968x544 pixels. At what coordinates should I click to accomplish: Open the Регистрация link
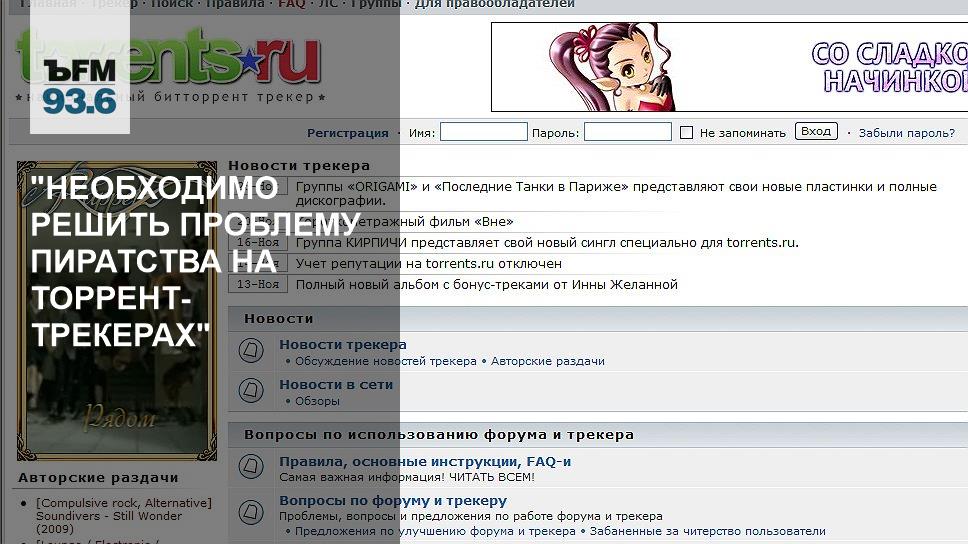point(348,133)
